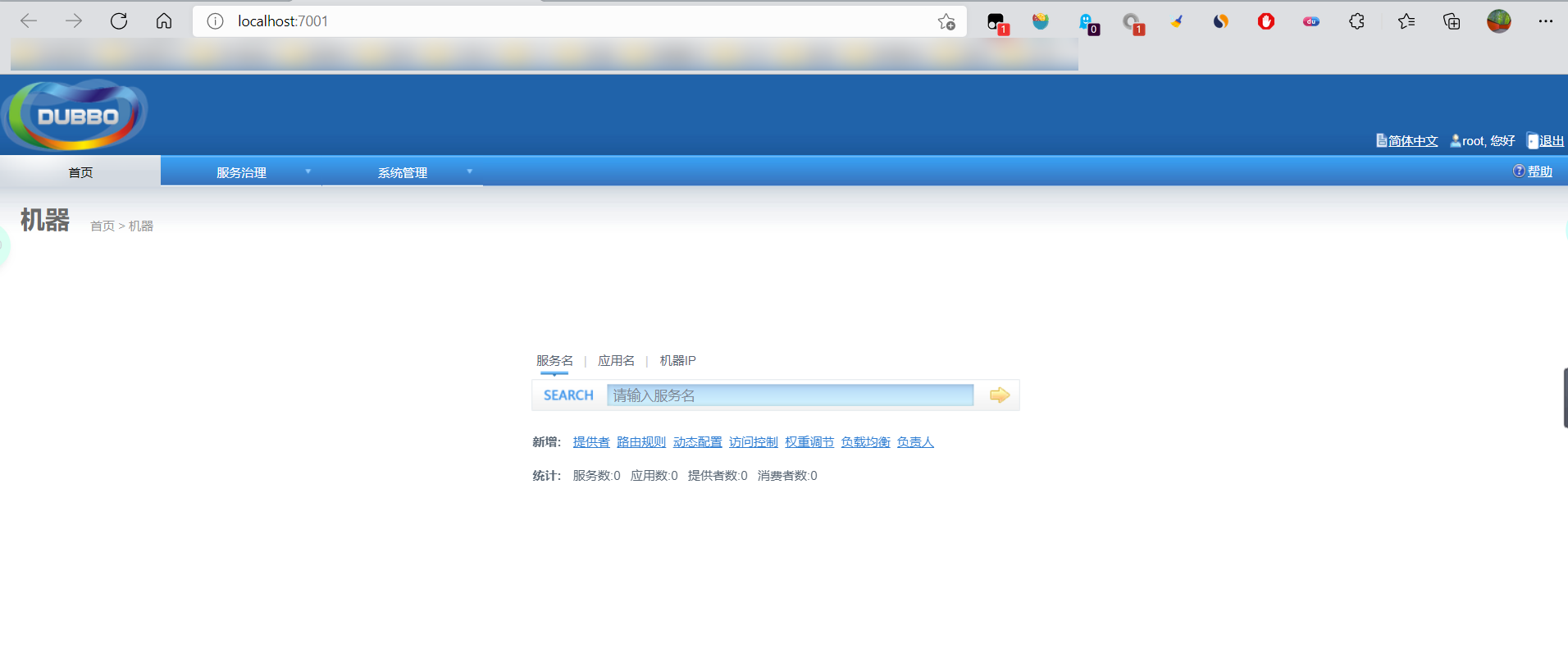Add page to favorites star icon
1568x667 pixels.
tap(946, 22)
